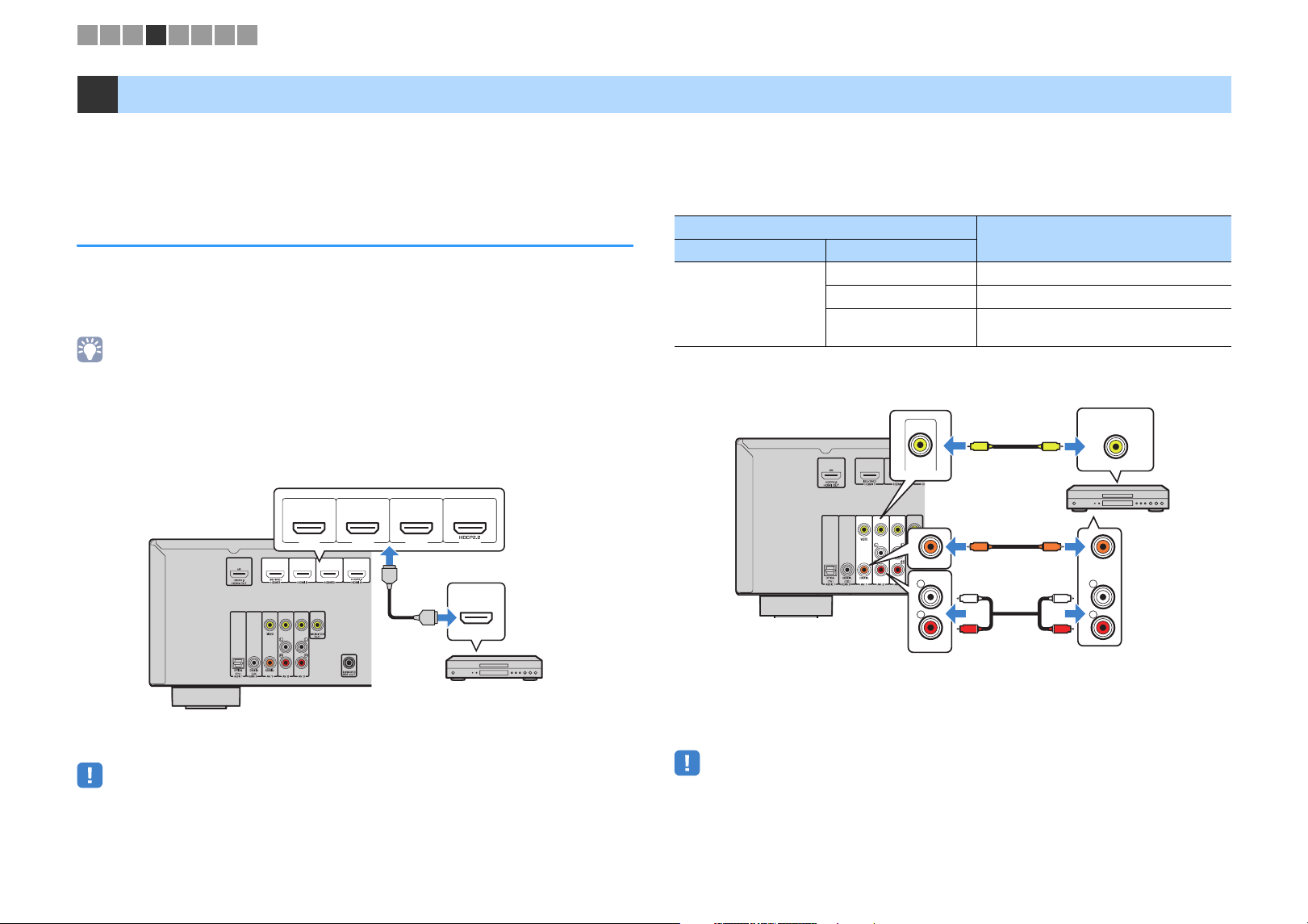Click the red audio jack in receiver callout
The width and height of the screenshot is (1308, 924).
click(931, 628)
